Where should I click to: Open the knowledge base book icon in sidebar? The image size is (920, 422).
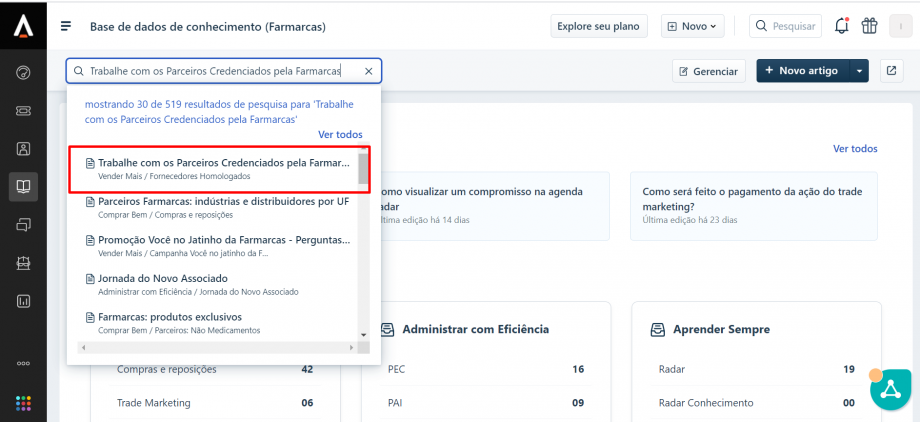coord(23,185)
